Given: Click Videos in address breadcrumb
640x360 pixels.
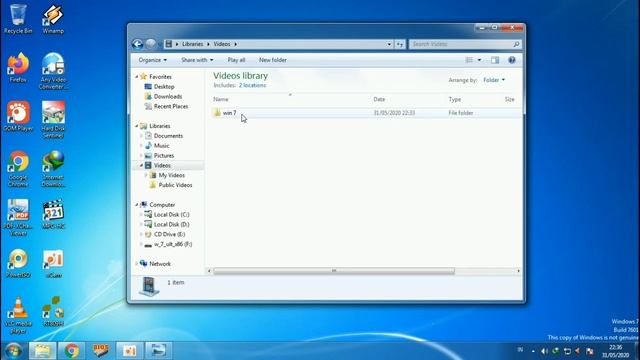Looking at the screenshot, I should (222, 44).
